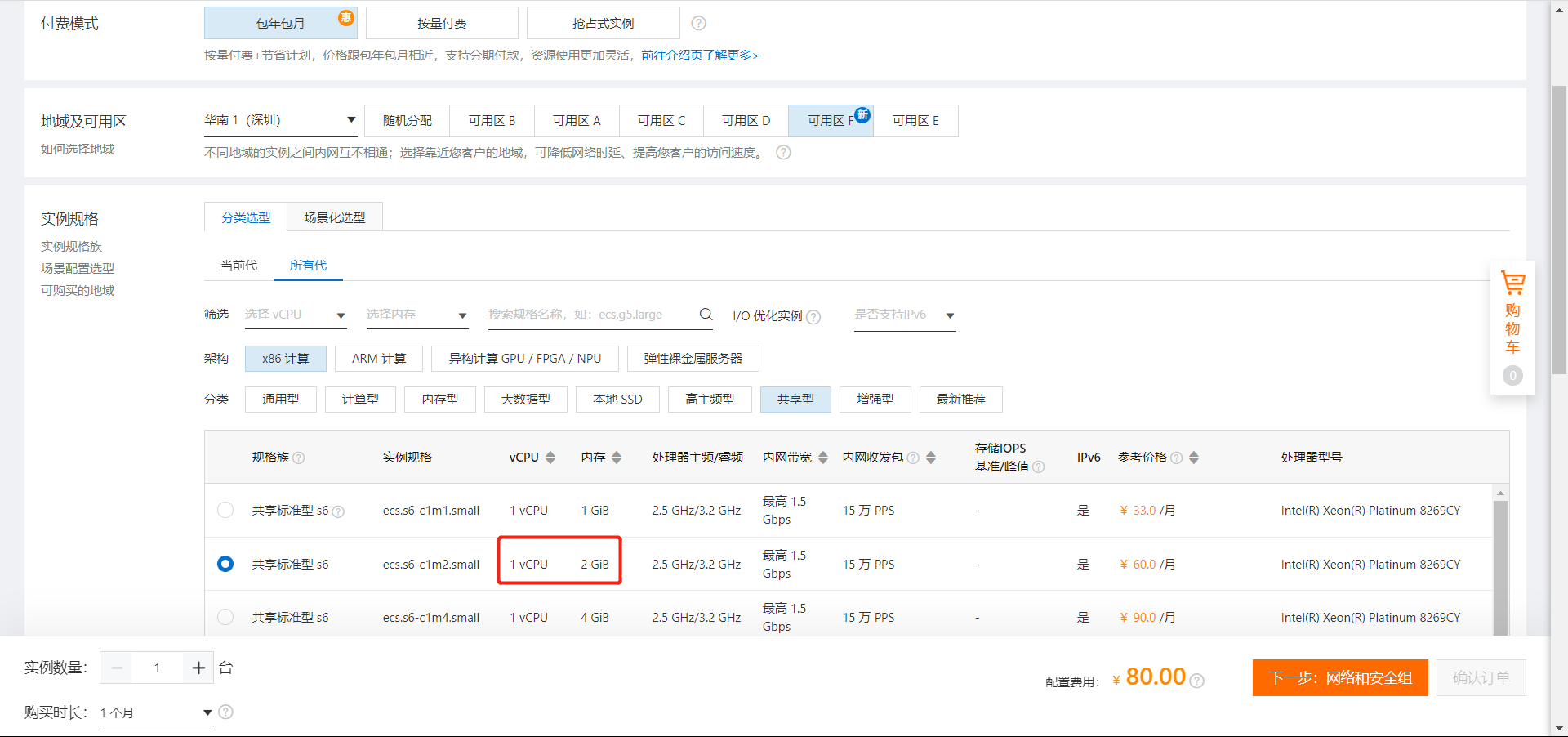Click help icon next to 内网收发包 header
The width and height of the screenshot is (1568, 737).
pos(913,458)
